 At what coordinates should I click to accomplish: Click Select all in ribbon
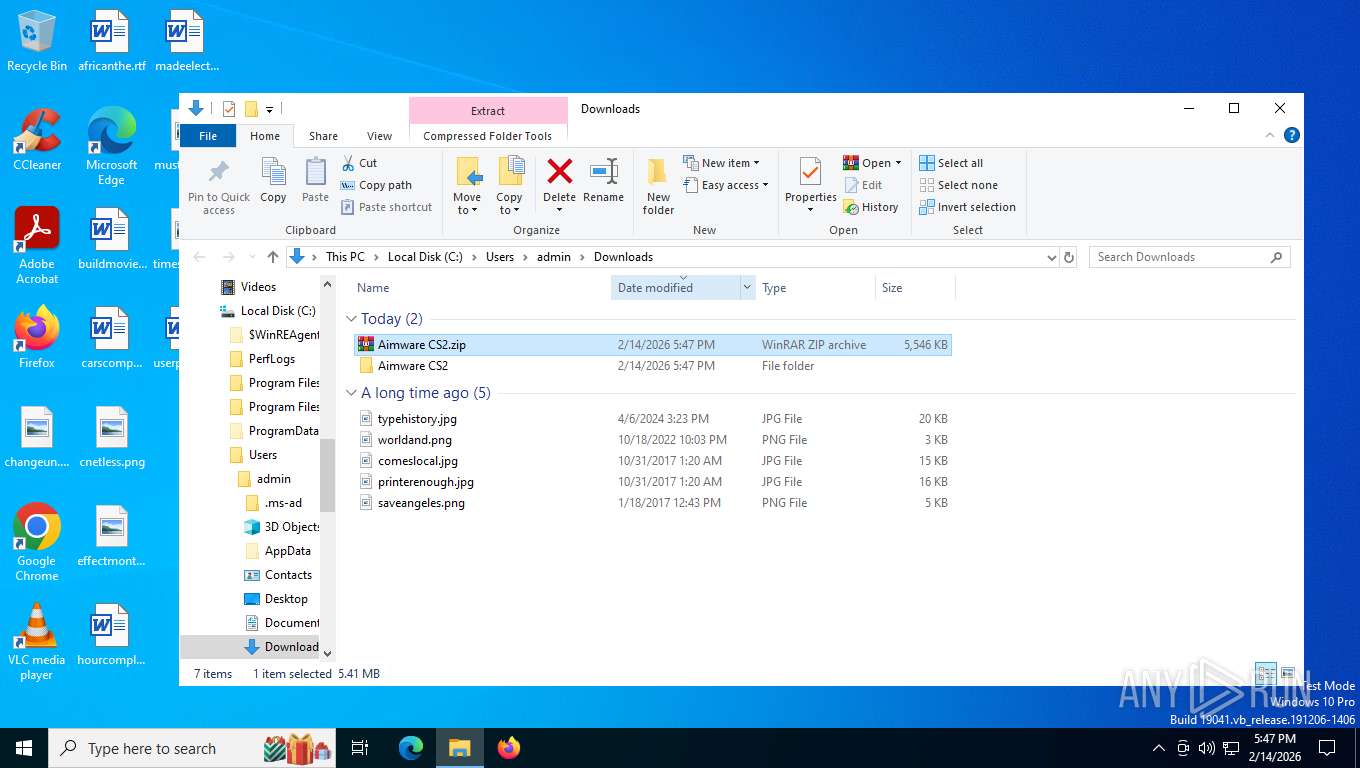tap(951, 163)
